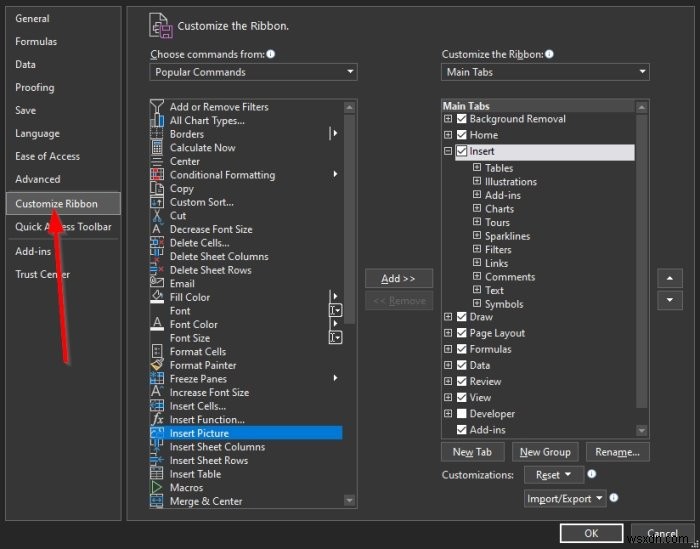
Task: Uncheck the Formulas tab checkbox
Action: [x=462, y=349]
